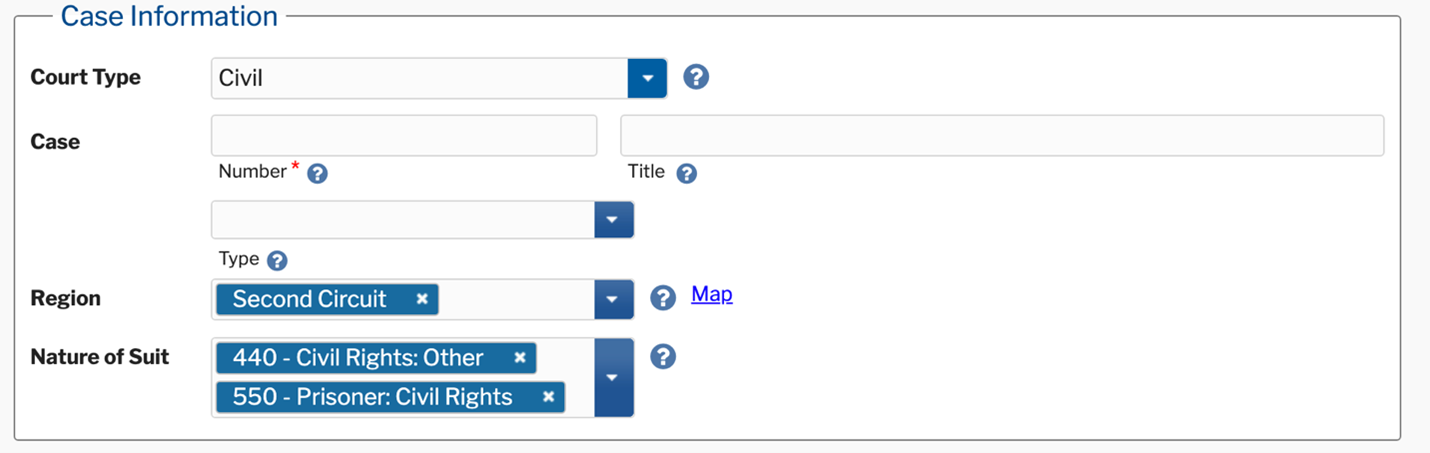Remove the 440 - Civil Rights: Other tag
The width and height of the screenshot is (1430, 453).
point(520,358)
